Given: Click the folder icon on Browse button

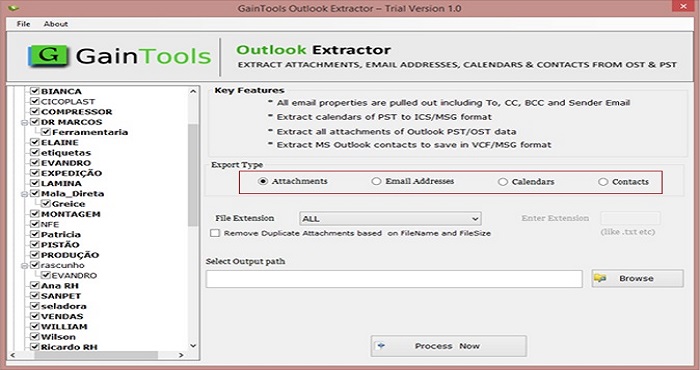Looking at the screenshot, I should pos(600,278).
